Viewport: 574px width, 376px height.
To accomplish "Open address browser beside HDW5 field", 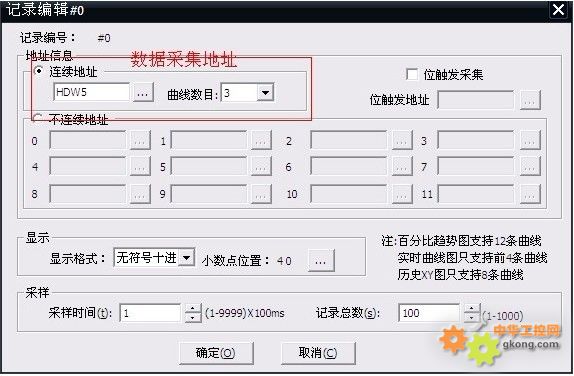I will tap(143, 93).
